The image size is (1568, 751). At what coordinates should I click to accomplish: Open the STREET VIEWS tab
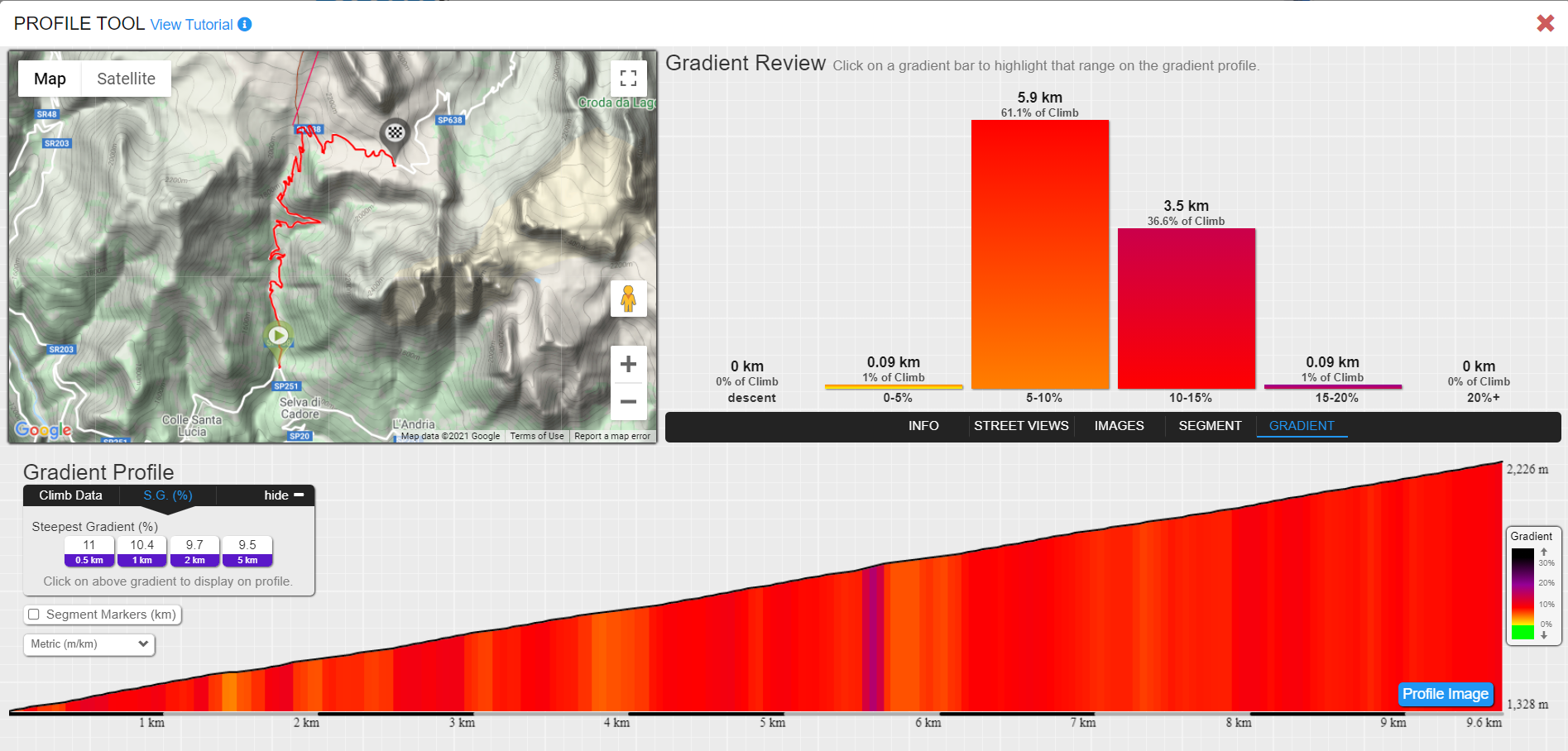point(1021,426)
